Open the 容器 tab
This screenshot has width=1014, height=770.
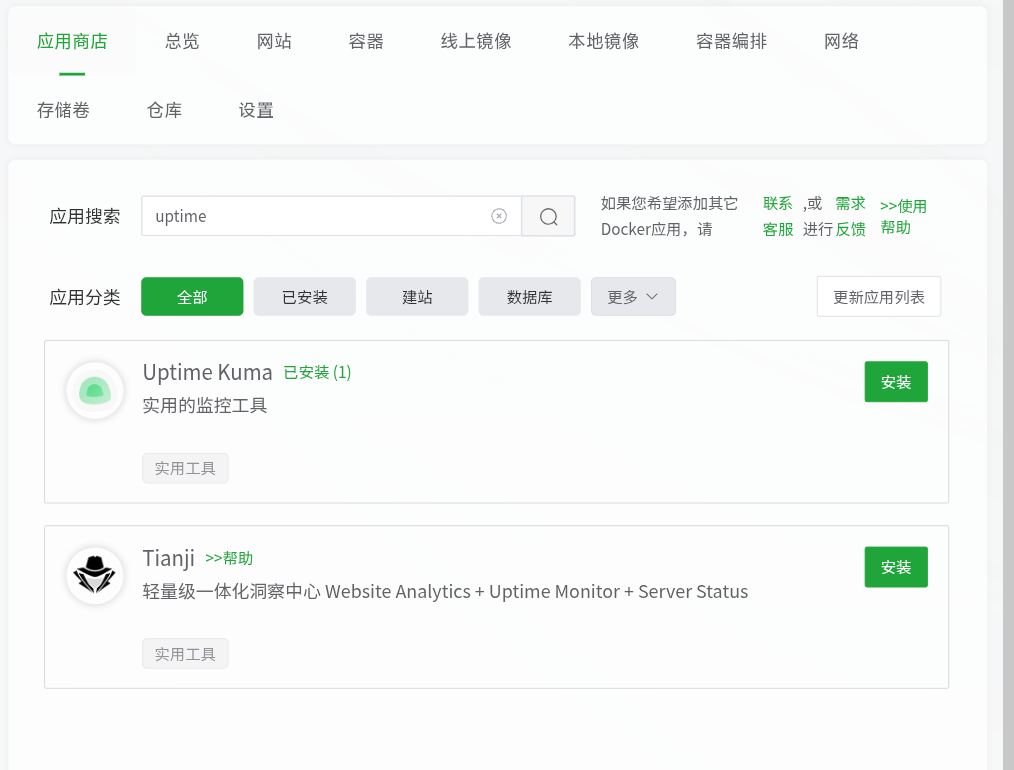pos(366,41)
